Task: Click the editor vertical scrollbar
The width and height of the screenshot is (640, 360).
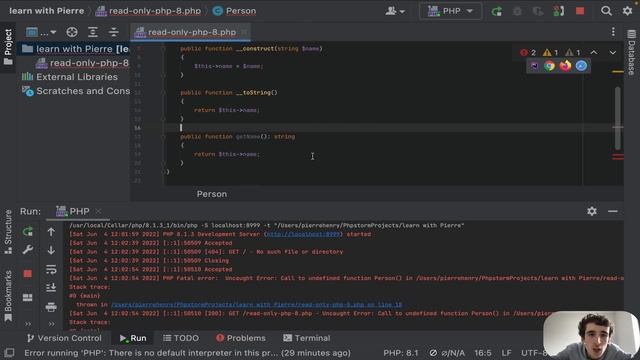Action: [618, 118]
